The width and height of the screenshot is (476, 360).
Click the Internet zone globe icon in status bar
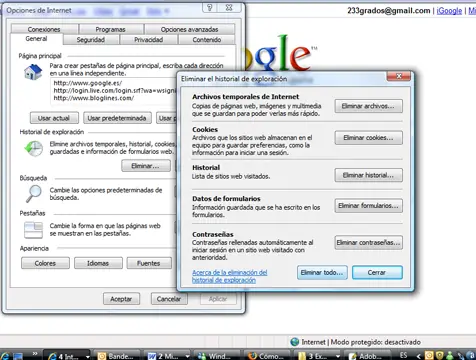tap(295, 342)
